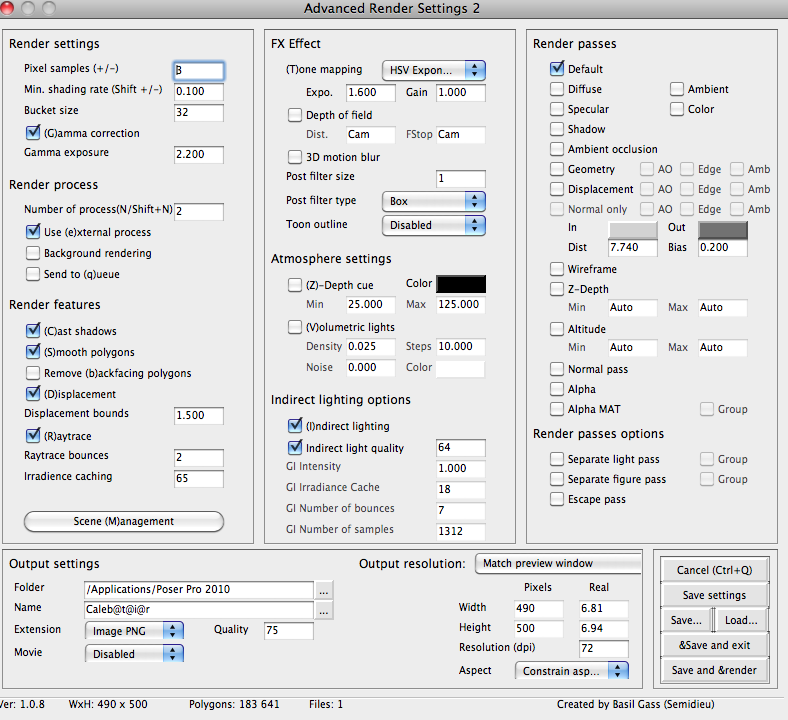Click the Pixel samples input field
The image size is (788, 720).
[x=198, y=71]
